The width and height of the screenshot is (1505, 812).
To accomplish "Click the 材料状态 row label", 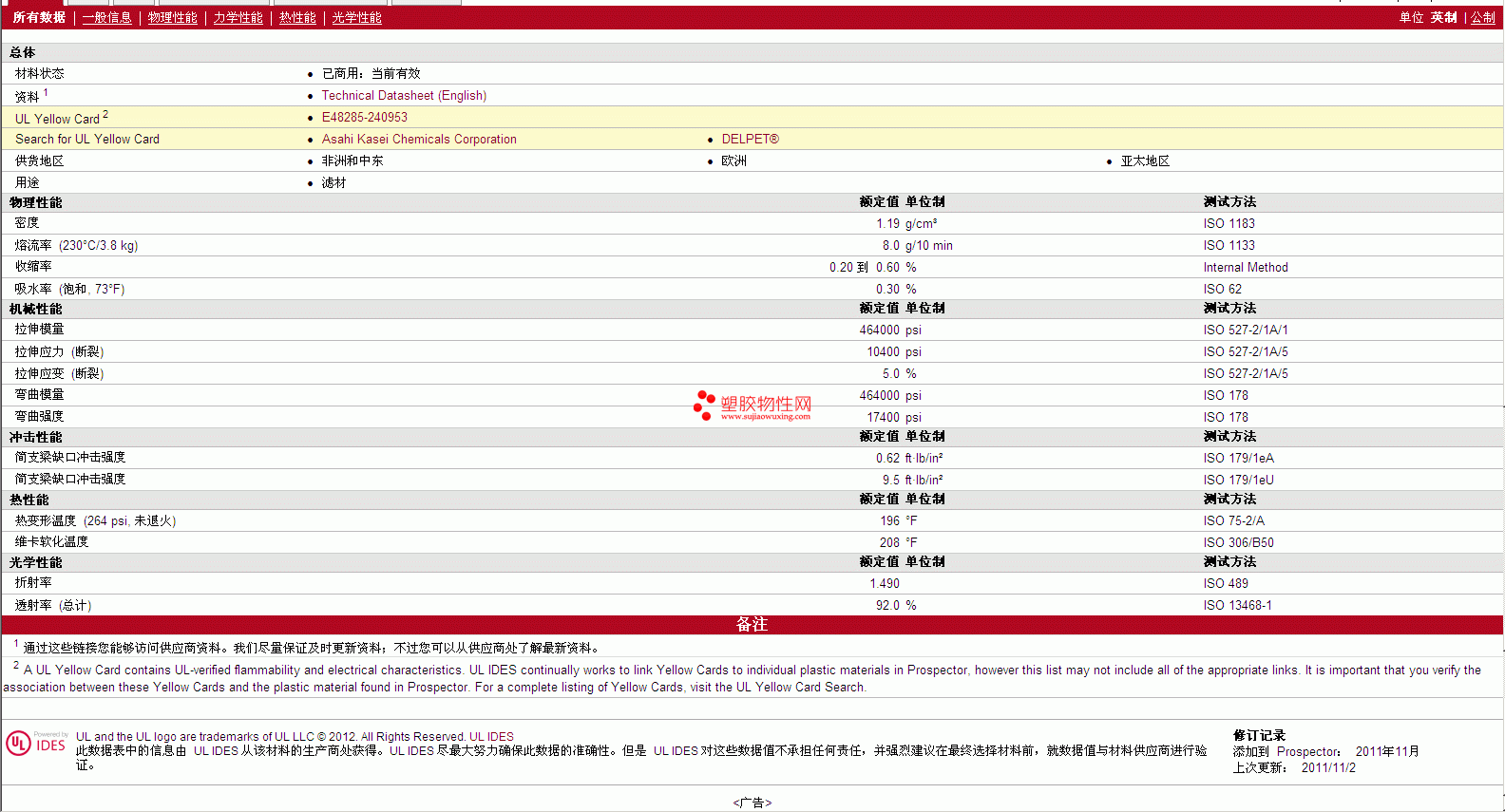I will pos(40,74).
